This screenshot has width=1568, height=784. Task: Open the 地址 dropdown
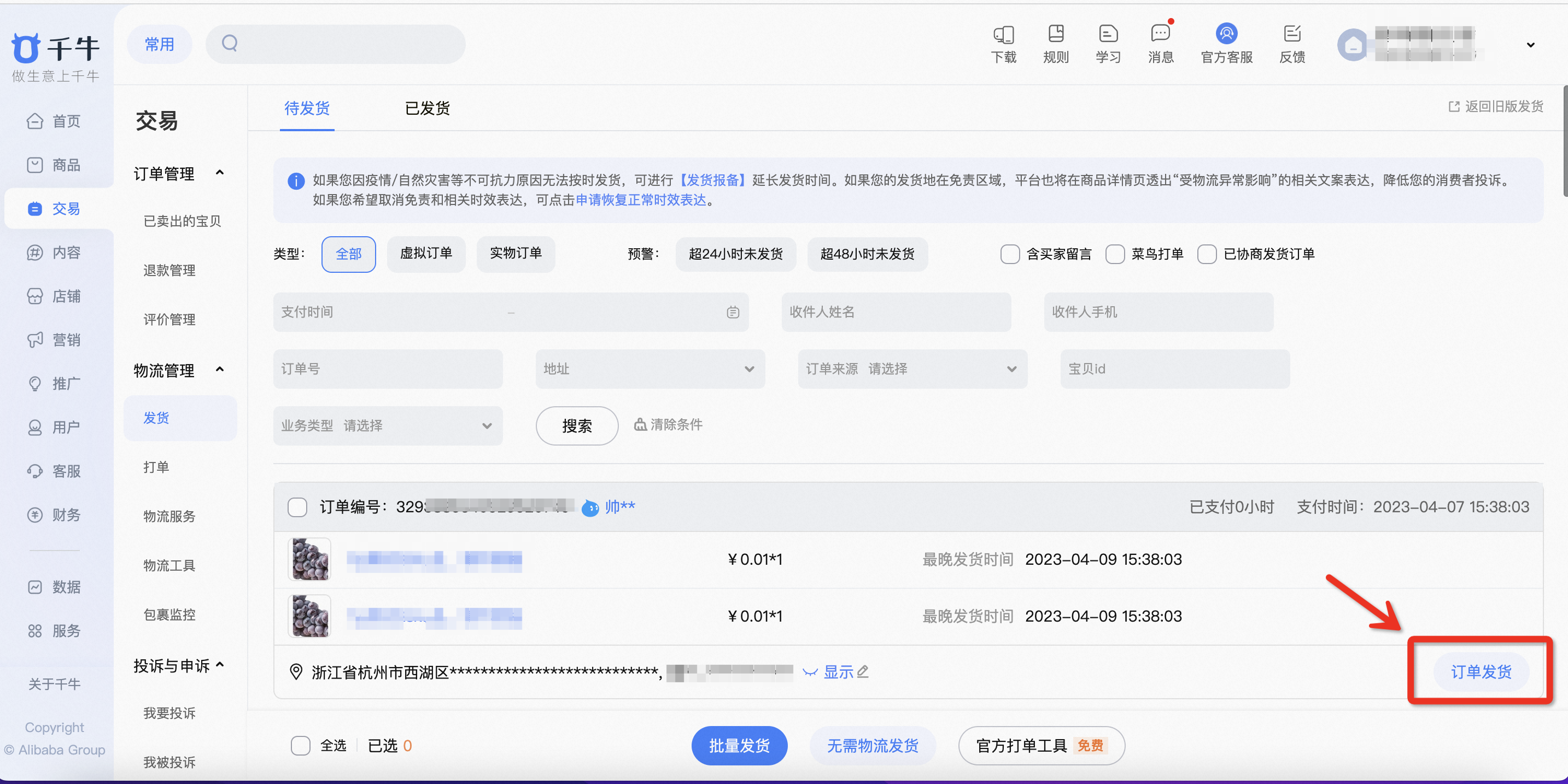(x=650, y=369)
